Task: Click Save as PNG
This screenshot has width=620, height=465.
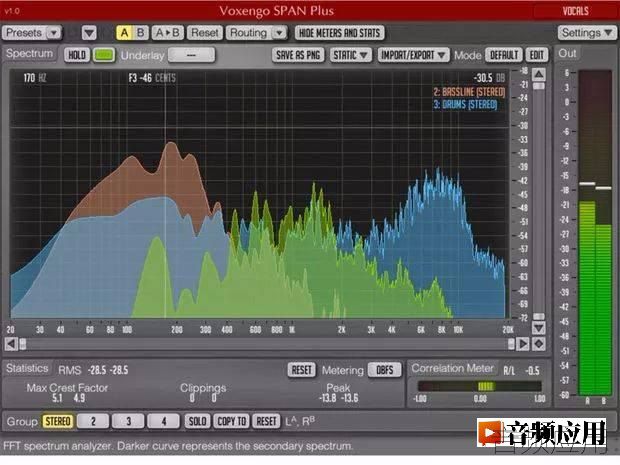Action: [x=298, y=55]
